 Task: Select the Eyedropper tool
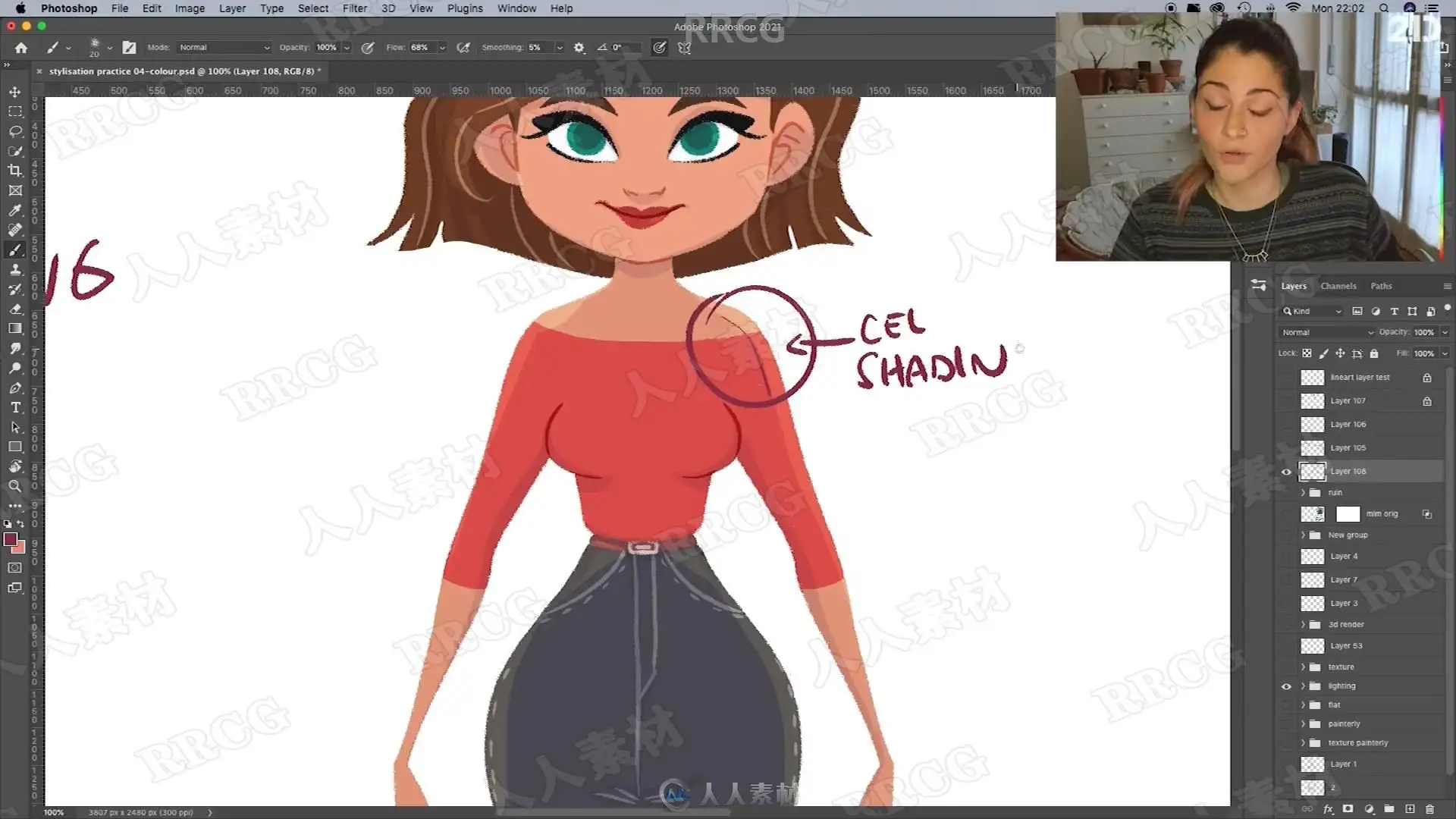[x=15, y=210]
